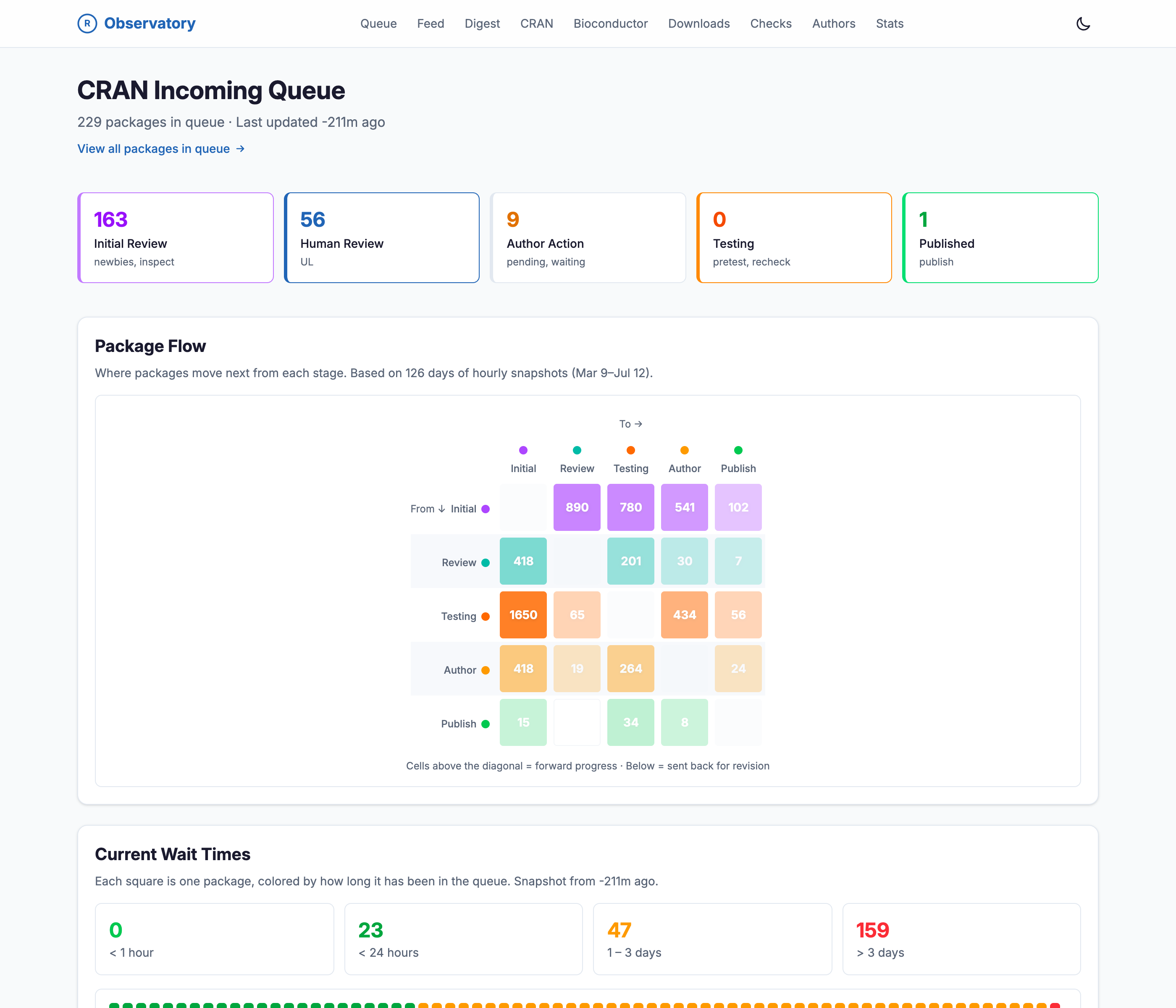Open the Published card showing 1
Viewport: 1176px width, 1008px height.
[x=1000, y=238]
